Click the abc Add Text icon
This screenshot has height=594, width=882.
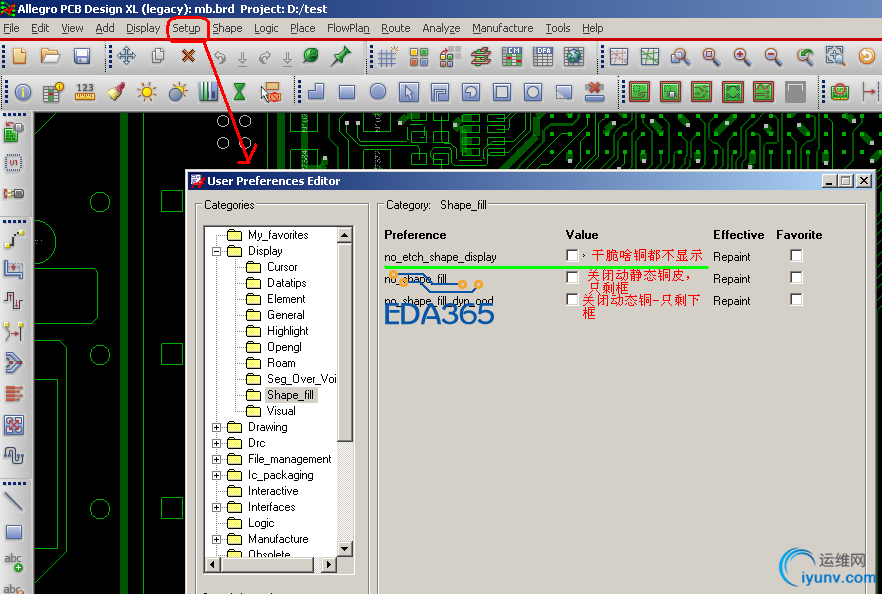coord(14,562)
